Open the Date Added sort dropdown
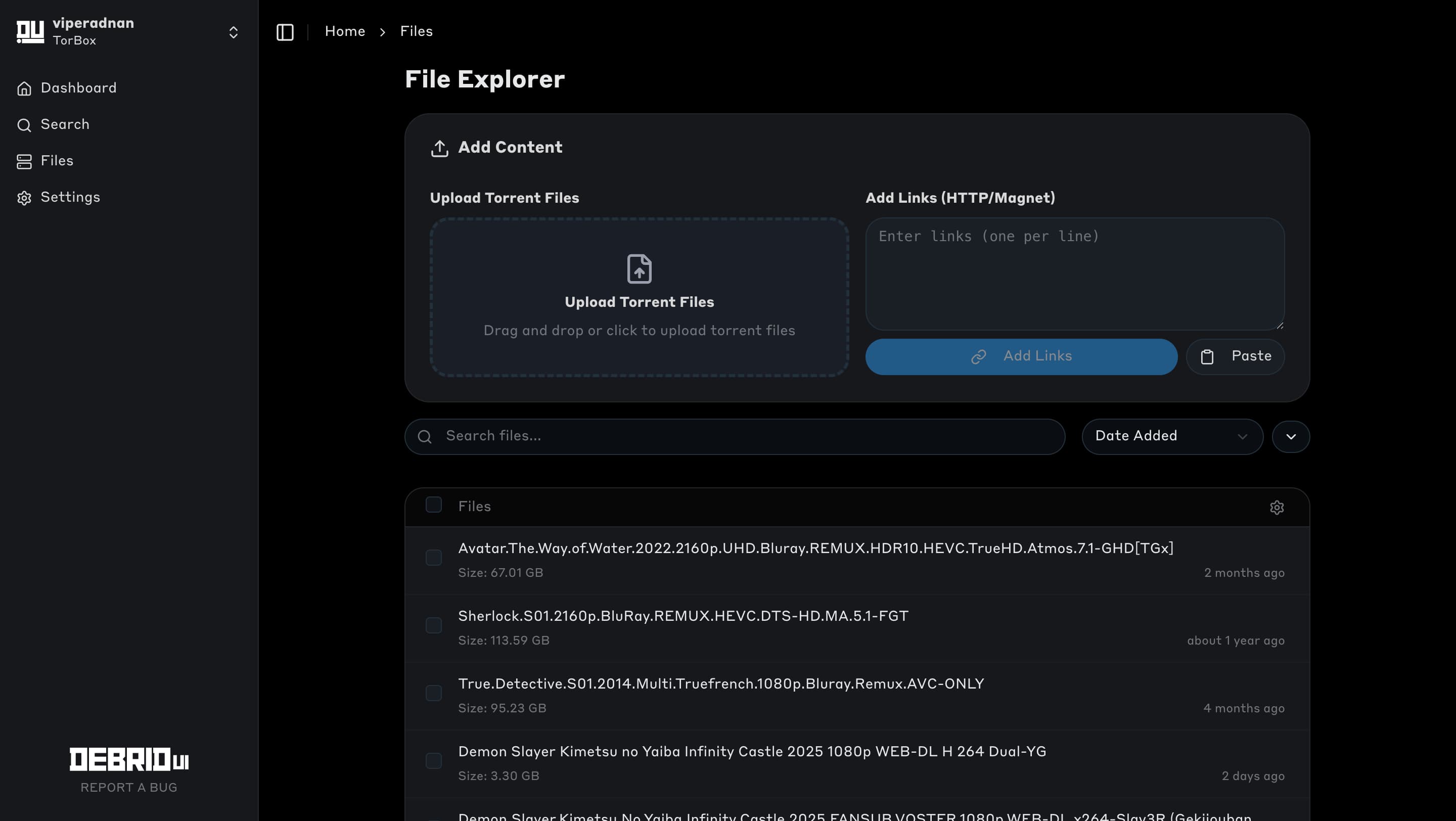The height and width of the screenshot is (821, 1456). click(1172, 436)
